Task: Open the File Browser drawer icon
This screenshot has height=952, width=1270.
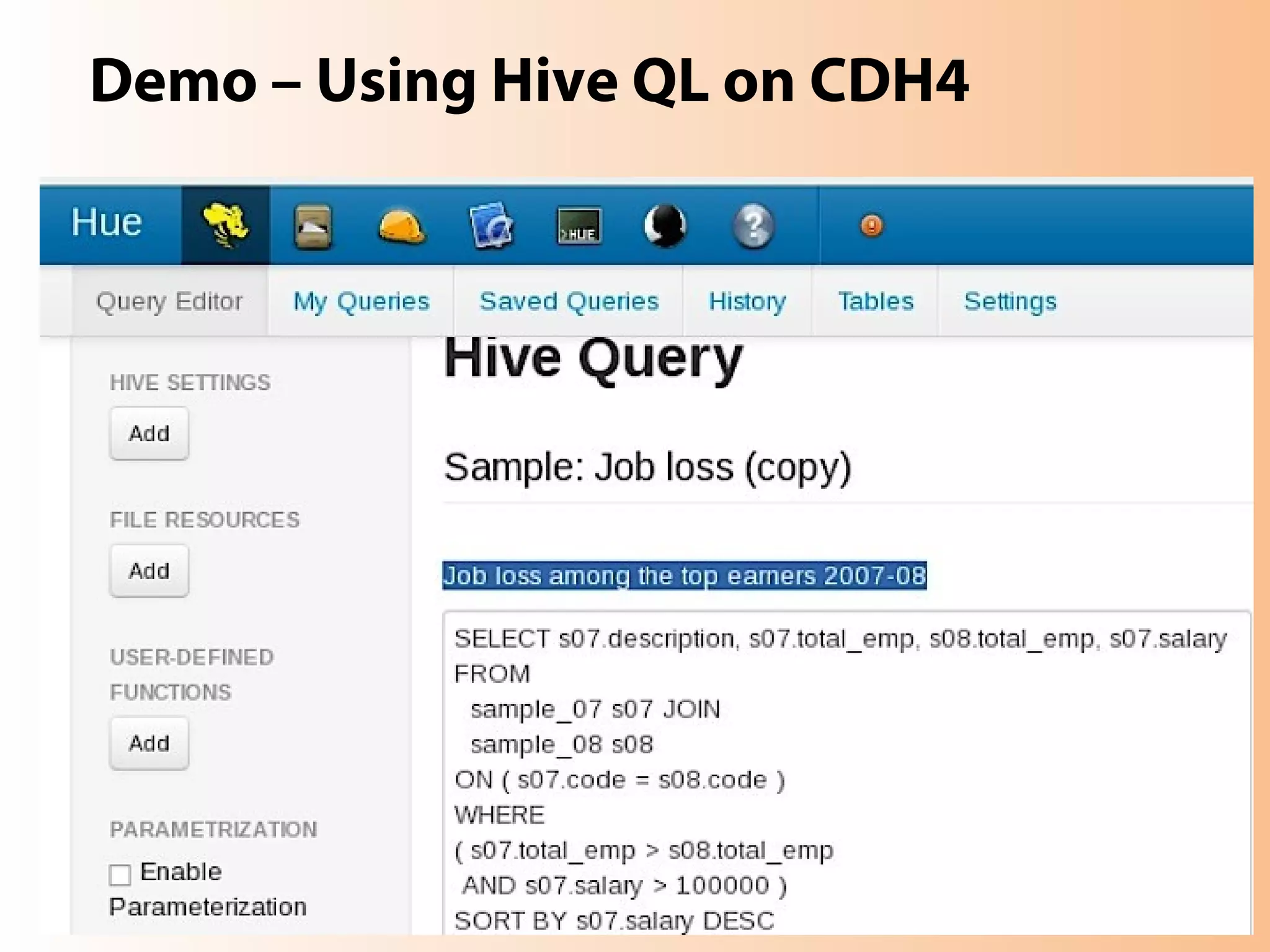Action: (313, 227)
